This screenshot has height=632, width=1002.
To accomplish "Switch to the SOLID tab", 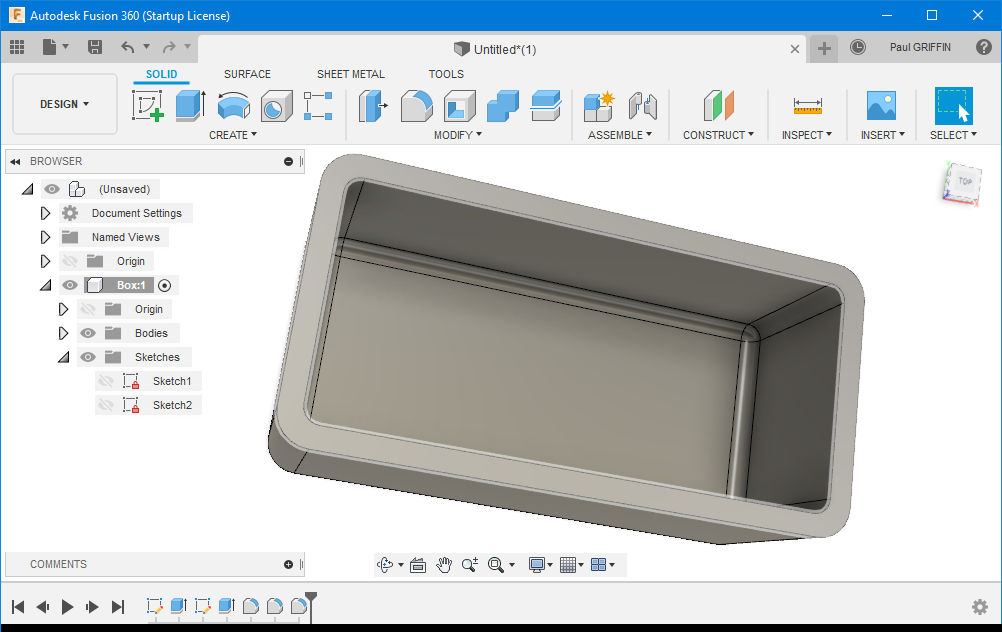I will click(162, 74).
